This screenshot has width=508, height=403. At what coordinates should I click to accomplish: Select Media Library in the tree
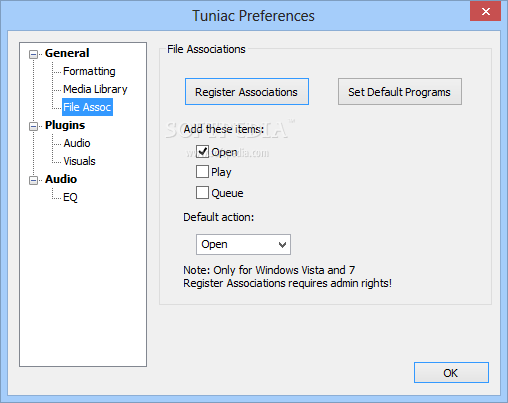tap(95, 89)
